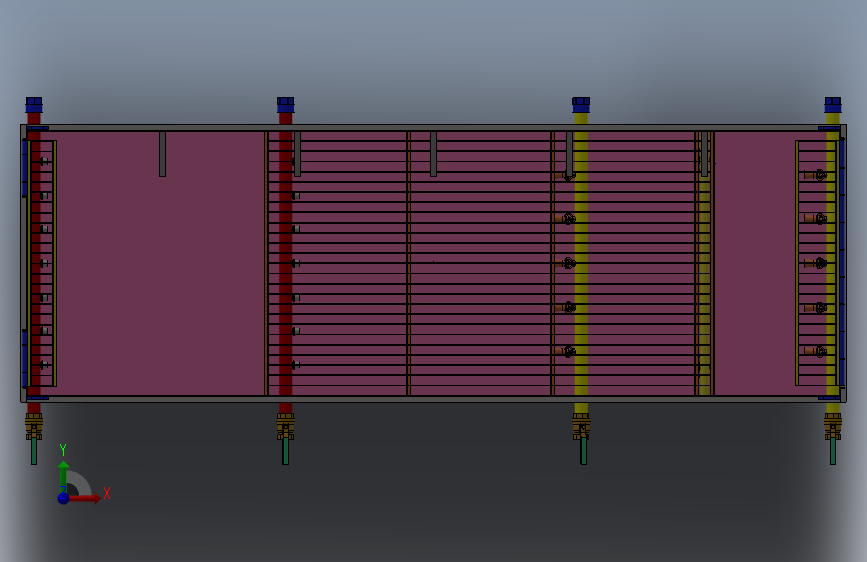Click the green Y axis arrow of view triad
Viewport: 867px width, 562px height.
(64, 477)
